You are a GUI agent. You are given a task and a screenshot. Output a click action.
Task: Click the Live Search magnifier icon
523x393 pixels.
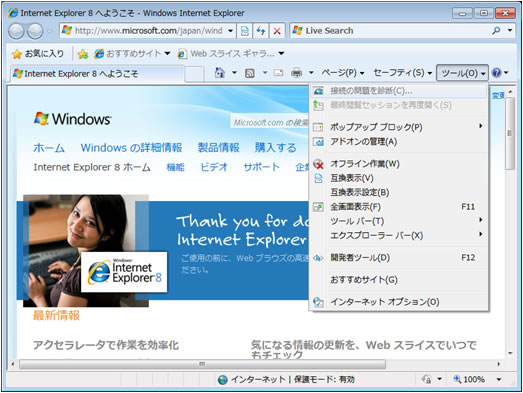tap(496, 31)
